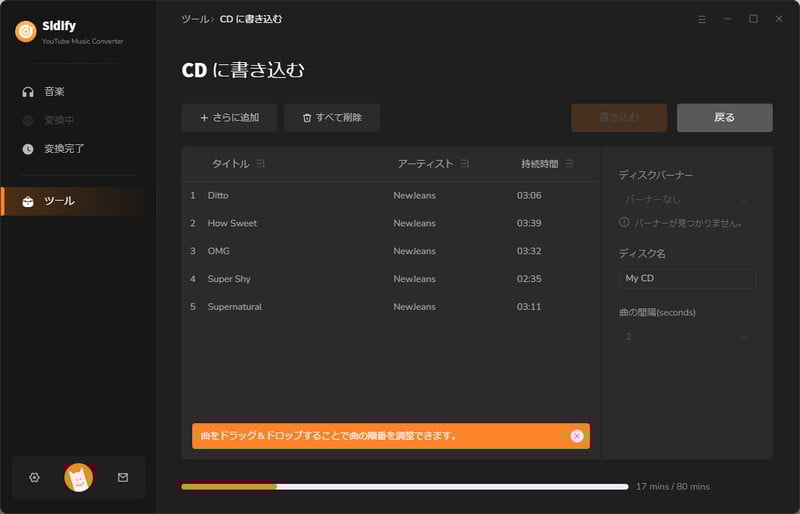This screenshot has width=800, height=514.
Task: Click the 17 mins / 80 mins capacity text
Action: 672,487
